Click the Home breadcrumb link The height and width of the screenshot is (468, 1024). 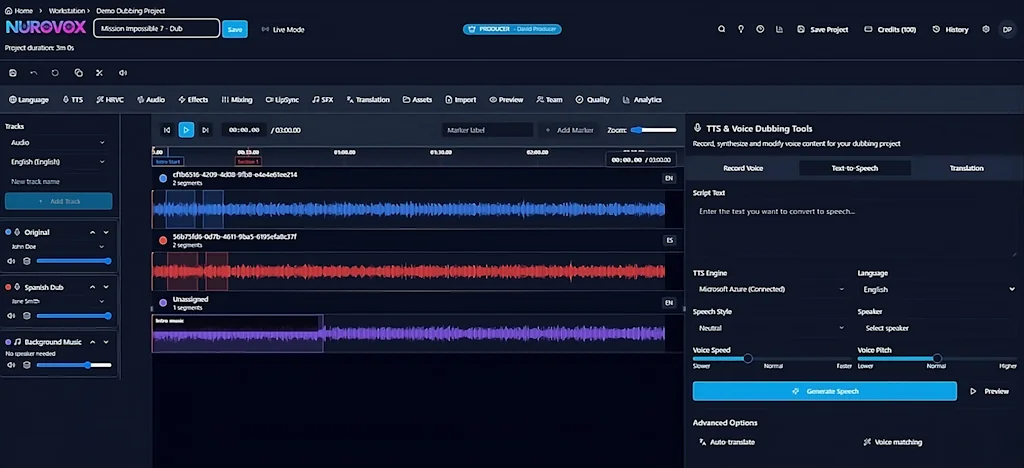(19, 11)
